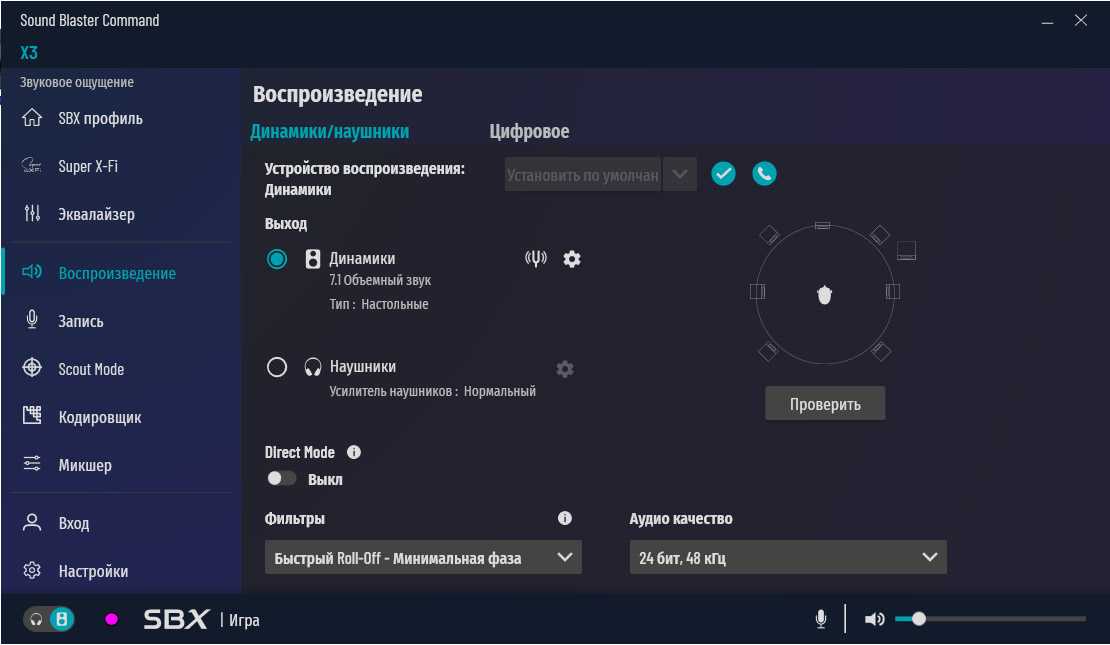1110x645 pixels.
Task: Select the Динамики output radio button
Action: [x=277, y=259]
